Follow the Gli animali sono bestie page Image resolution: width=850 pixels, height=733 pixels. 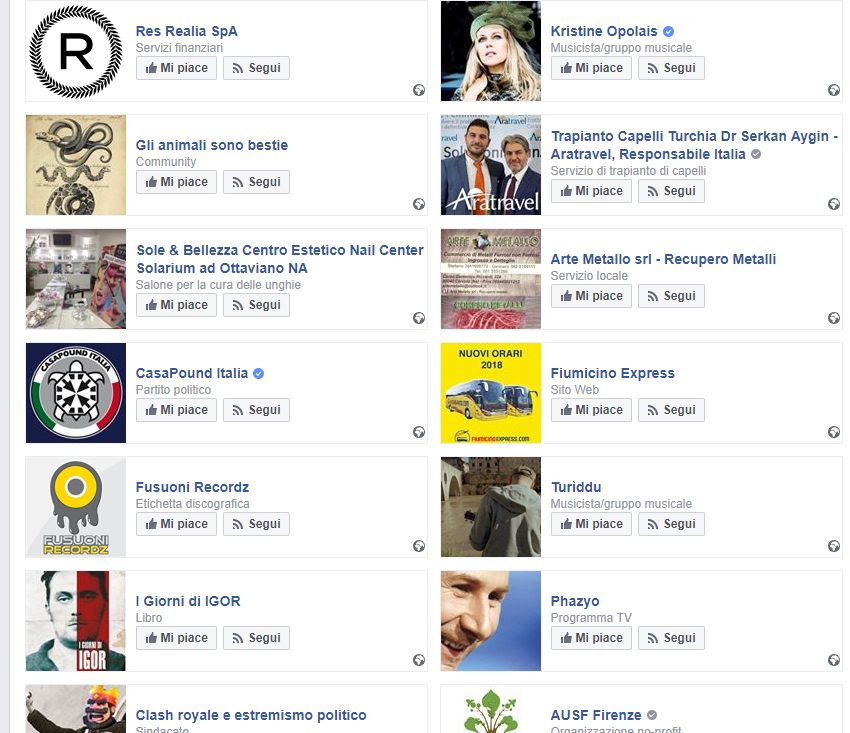tap(256, 182)
